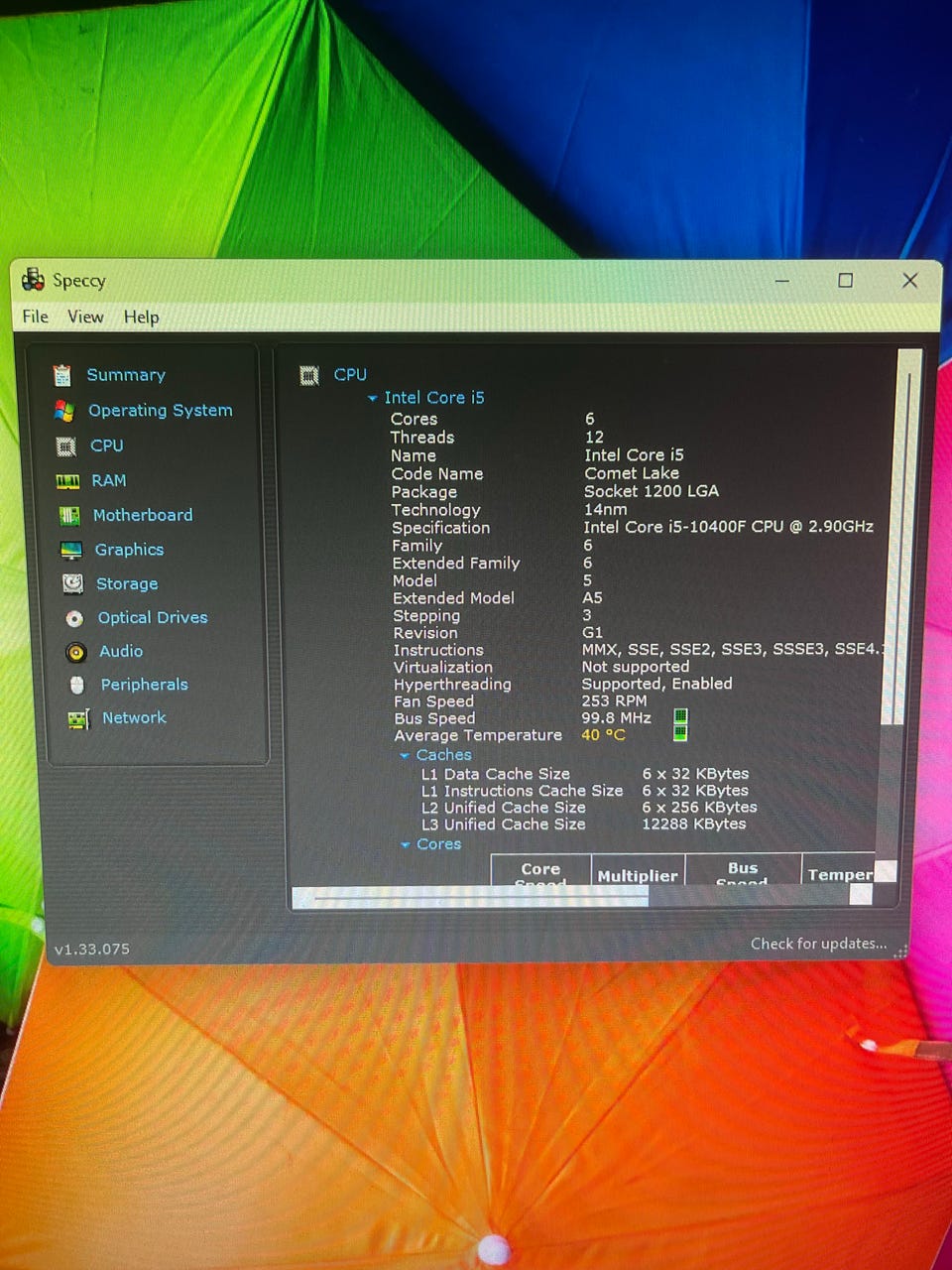Open the File menu
Screen dimensions: 952x1270
pos(36,317)
